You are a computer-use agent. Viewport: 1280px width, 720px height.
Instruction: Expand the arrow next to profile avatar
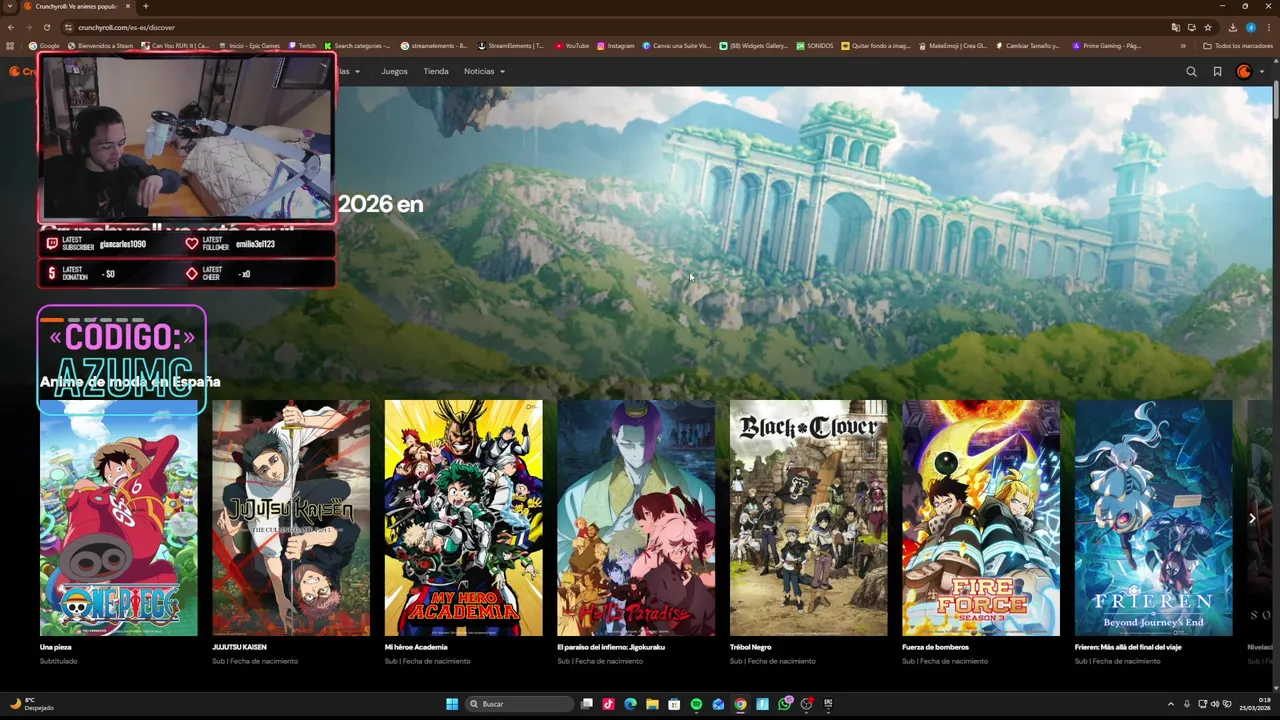click(x=1262, y=72)
